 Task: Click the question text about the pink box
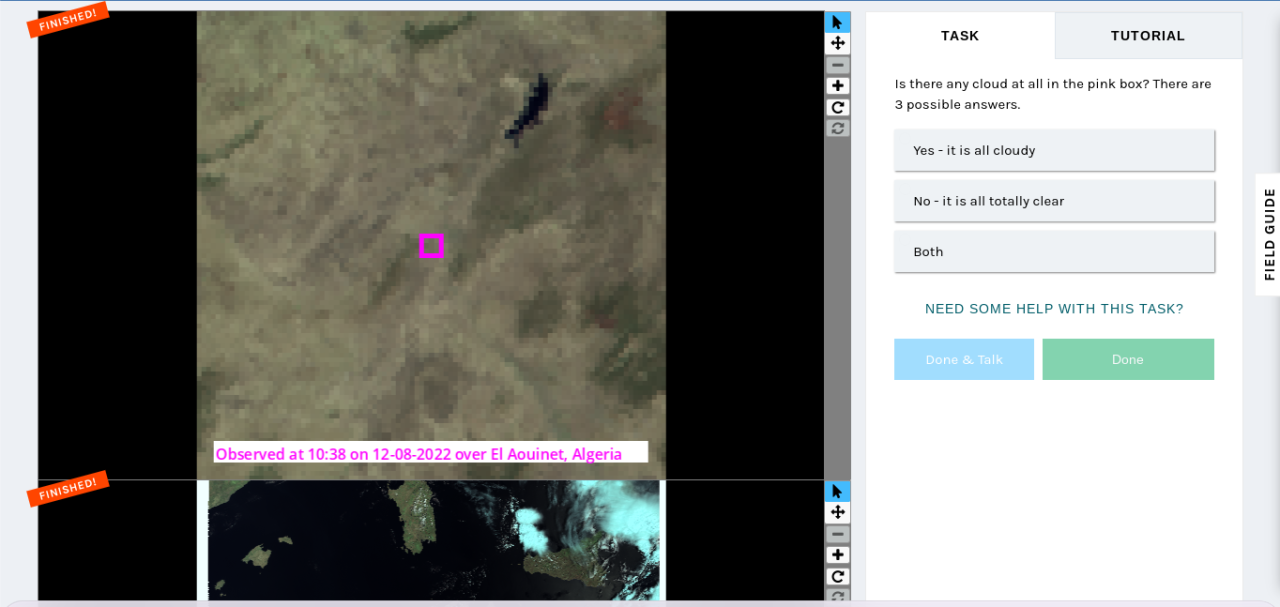(x=1053, y=94)
